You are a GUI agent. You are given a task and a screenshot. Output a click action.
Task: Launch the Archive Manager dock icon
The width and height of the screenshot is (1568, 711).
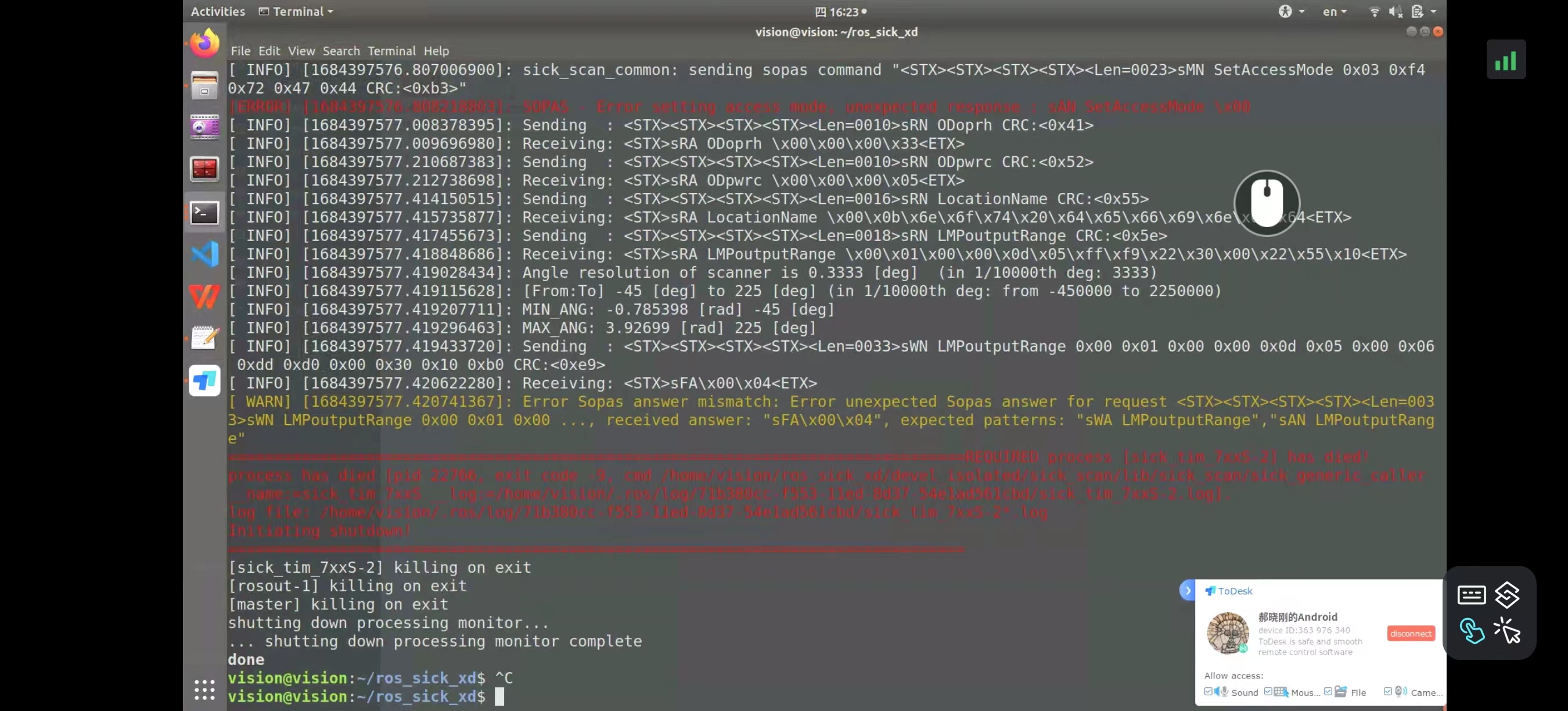pyautogui.click(x=204, y=85)
